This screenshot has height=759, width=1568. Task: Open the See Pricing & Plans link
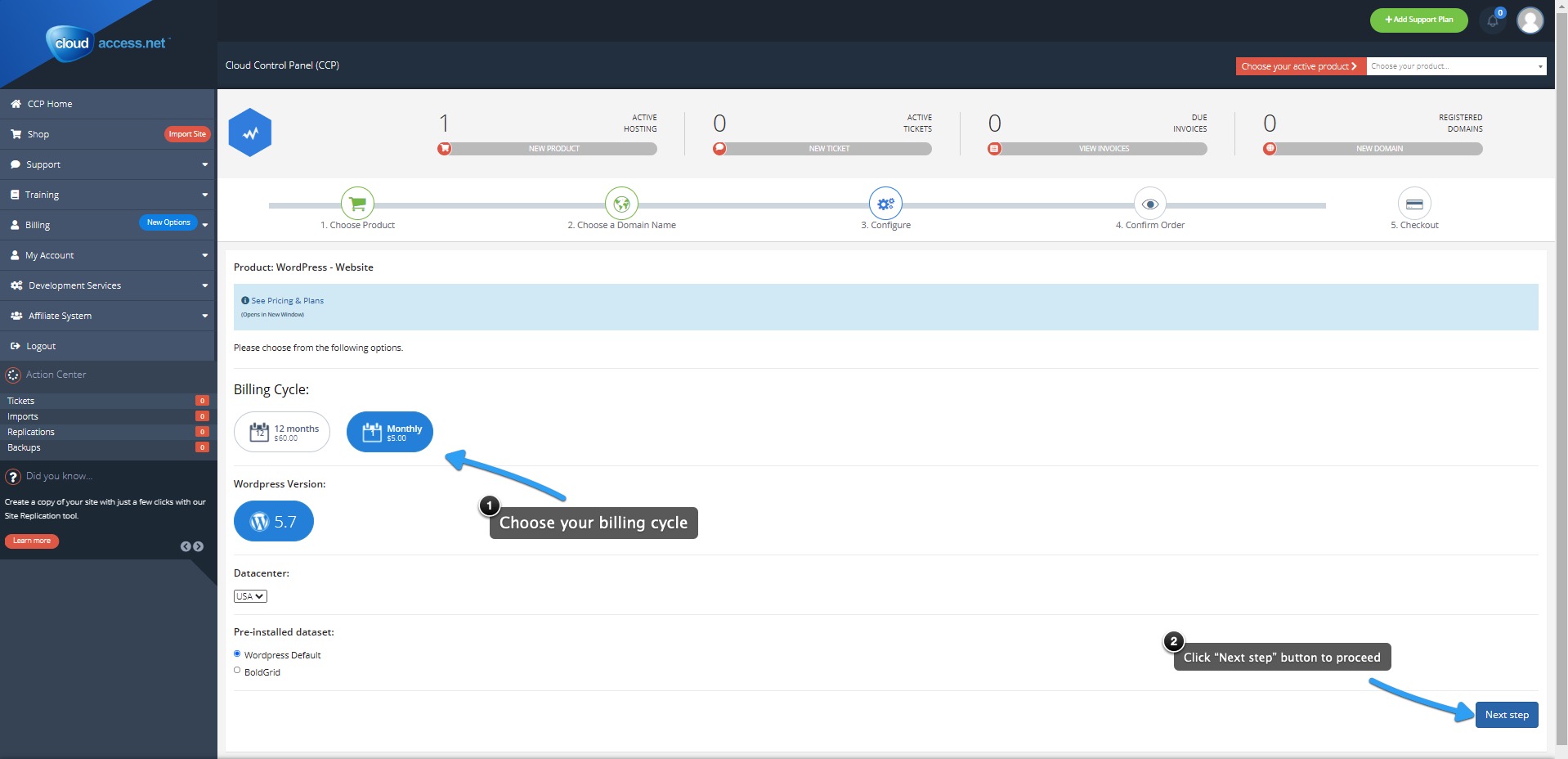[287, 301]
